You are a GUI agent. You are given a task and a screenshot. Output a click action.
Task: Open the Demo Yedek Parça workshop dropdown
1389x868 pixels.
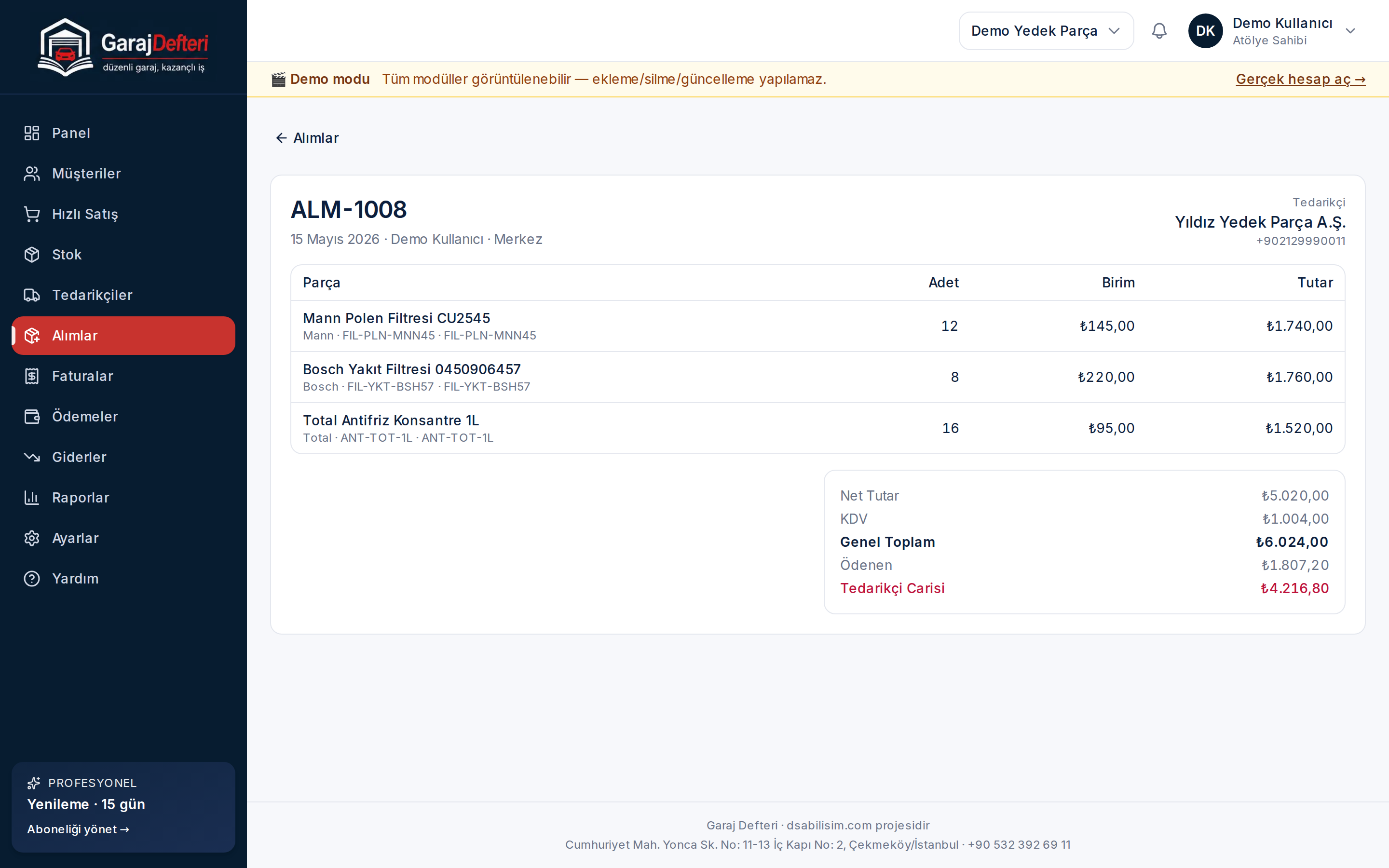[x=1046, y=31]
